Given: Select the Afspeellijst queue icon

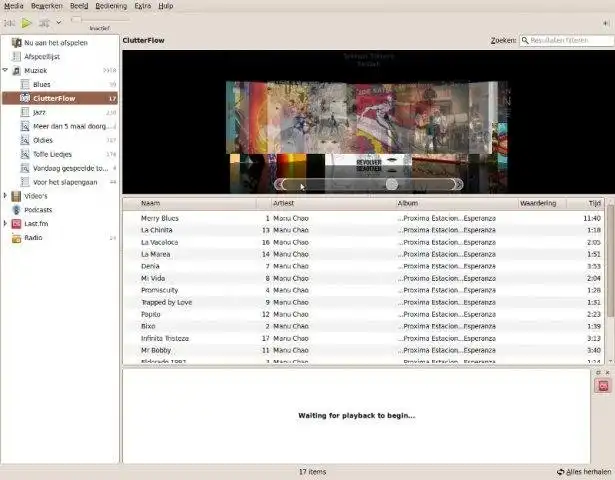Looking at the screenshot, I should [x=16, y=56].
